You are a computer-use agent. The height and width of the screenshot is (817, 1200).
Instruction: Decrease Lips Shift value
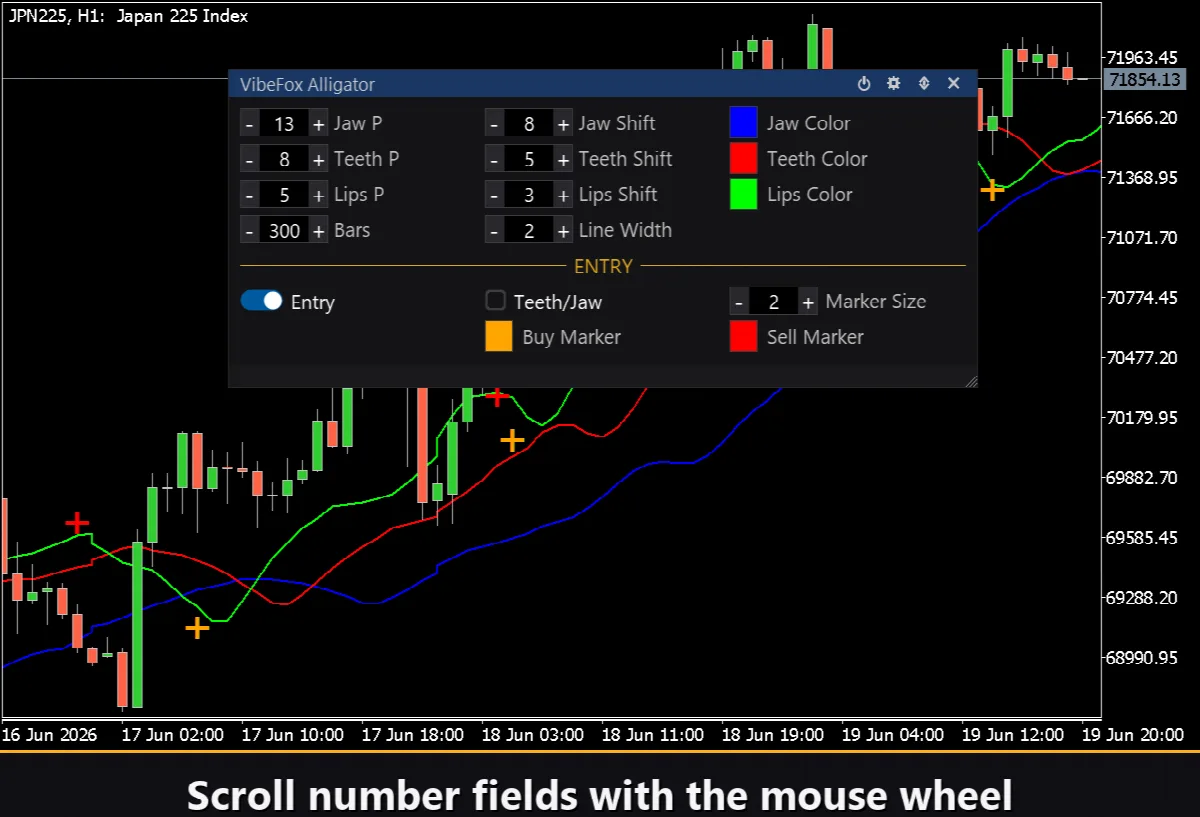pos(494,195)
